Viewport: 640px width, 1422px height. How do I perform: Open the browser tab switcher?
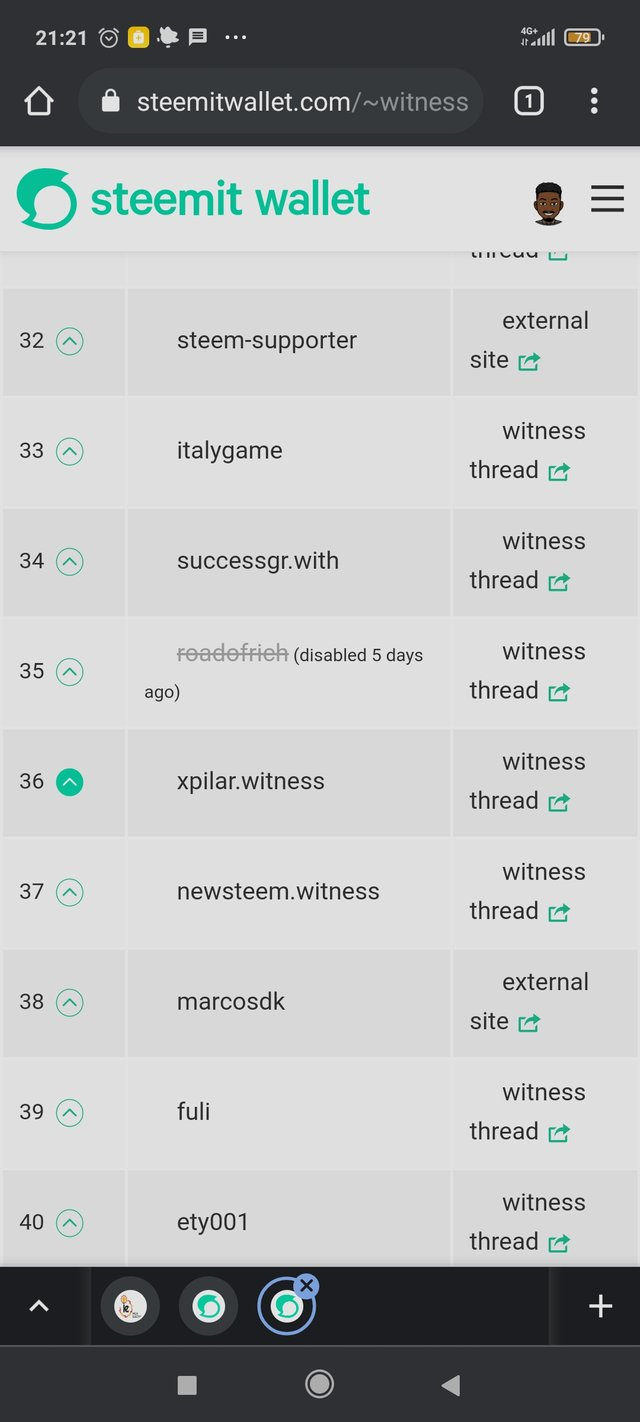529,101
